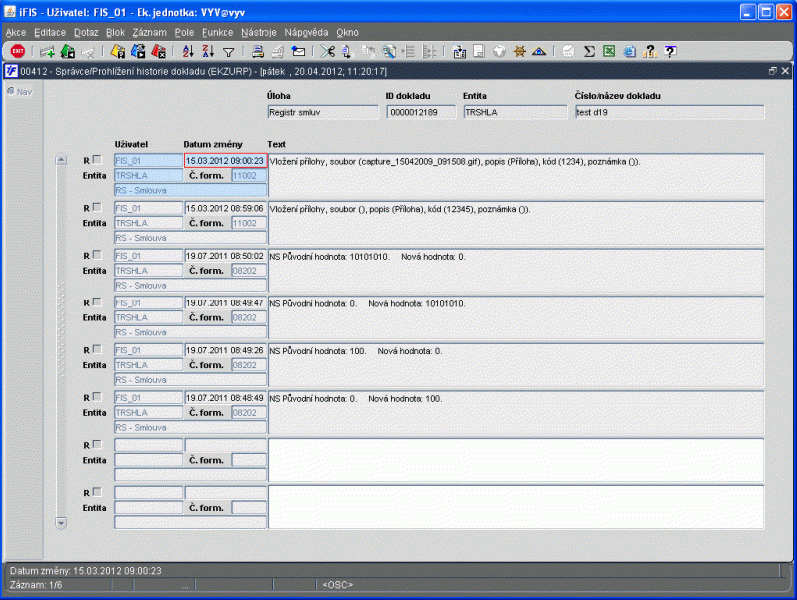This screenshot has width=797, height=600.
Task: Open the Akce menu
Action: (16, 33)
